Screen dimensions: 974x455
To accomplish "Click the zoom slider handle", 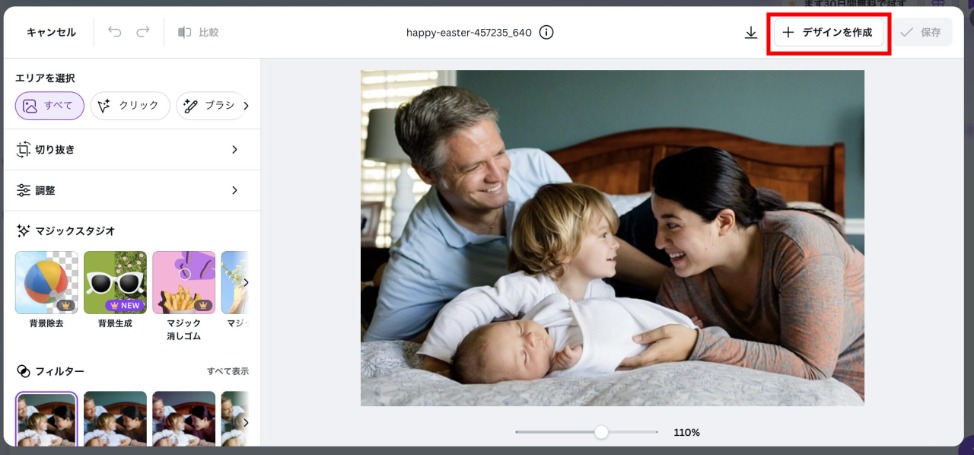I will pos(601,432).
